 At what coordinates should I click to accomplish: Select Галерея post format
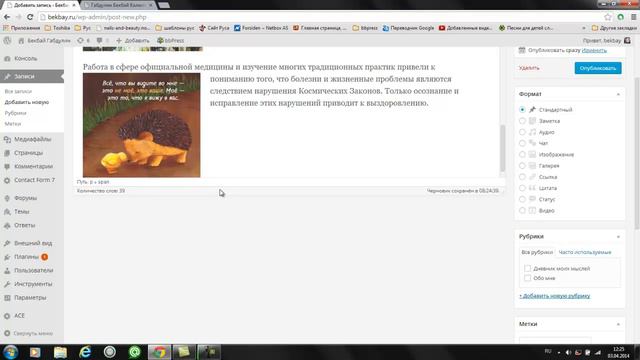click(522, 166)
